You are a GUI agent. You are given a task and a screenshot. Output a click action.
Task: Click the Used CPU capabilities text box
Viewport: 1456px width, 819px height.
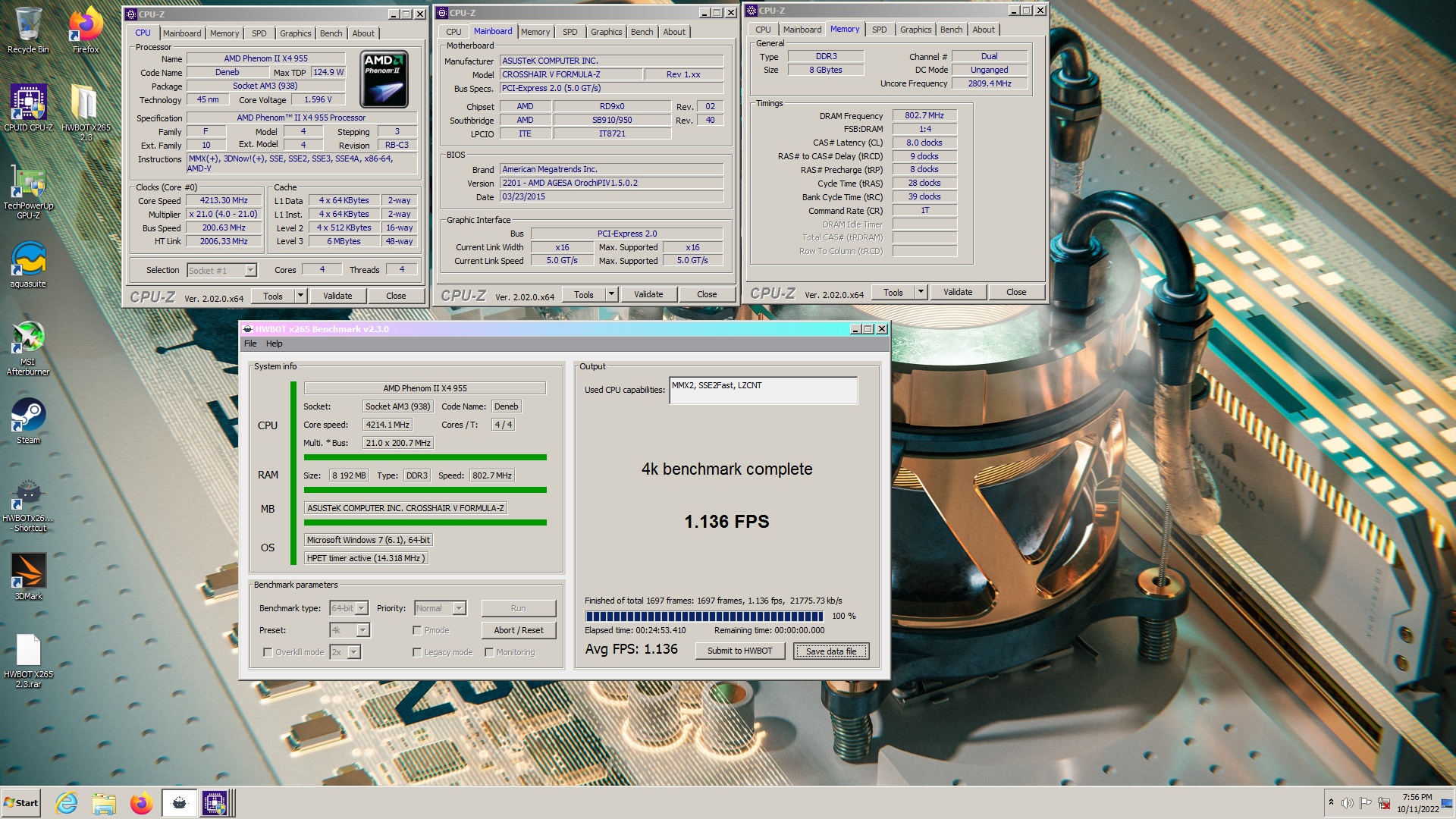[763, 391]
